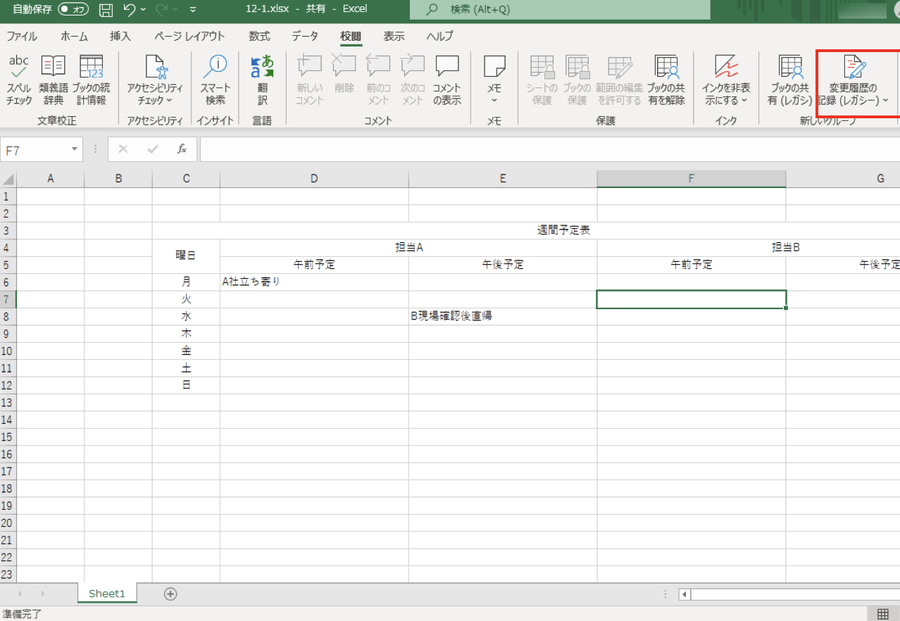Open Workbook Statistics (ブックの統計情報)

coord(91,80)
